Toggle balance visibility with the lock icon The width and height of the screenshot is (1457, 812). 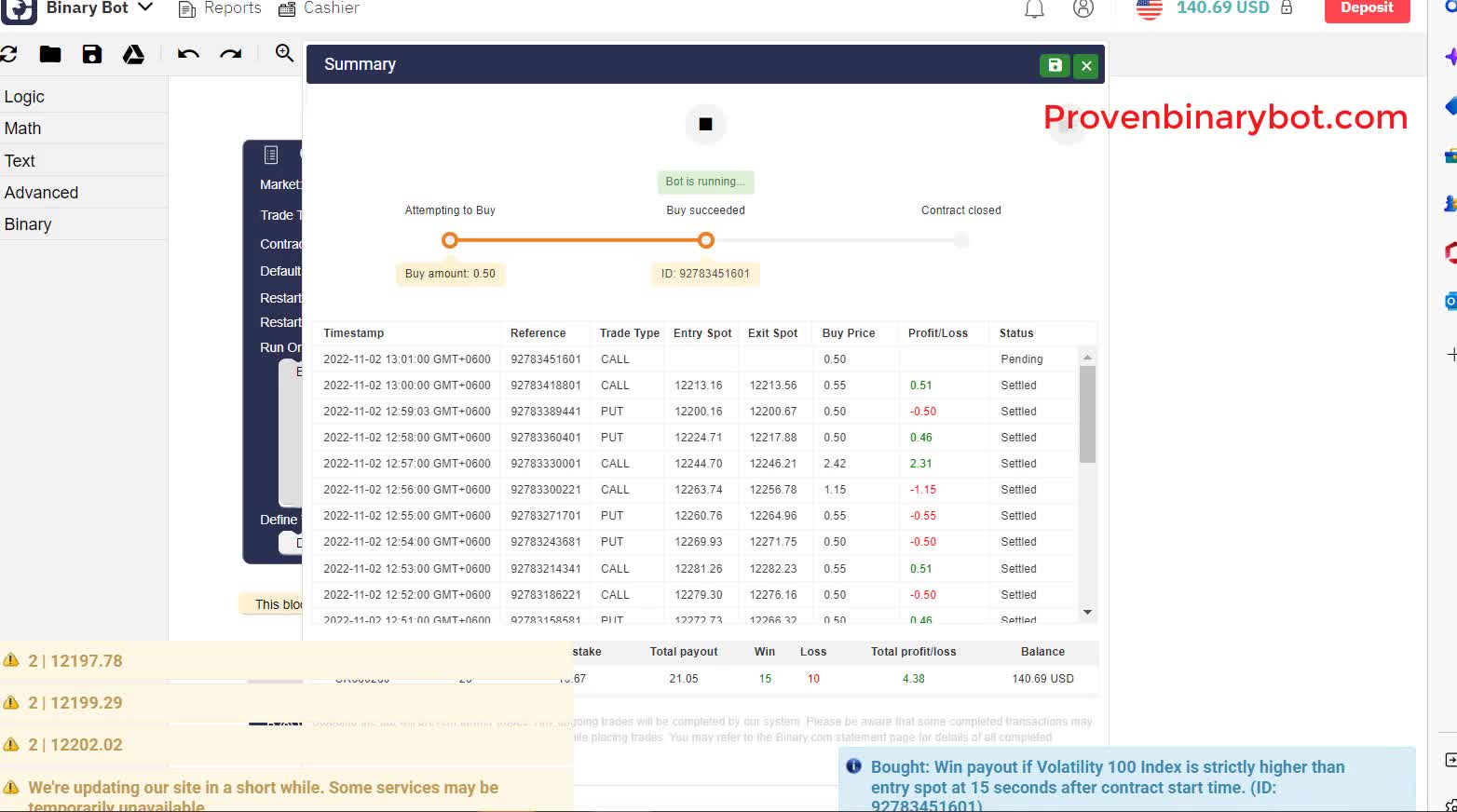pyautogui.click(x=1287, y=7)
